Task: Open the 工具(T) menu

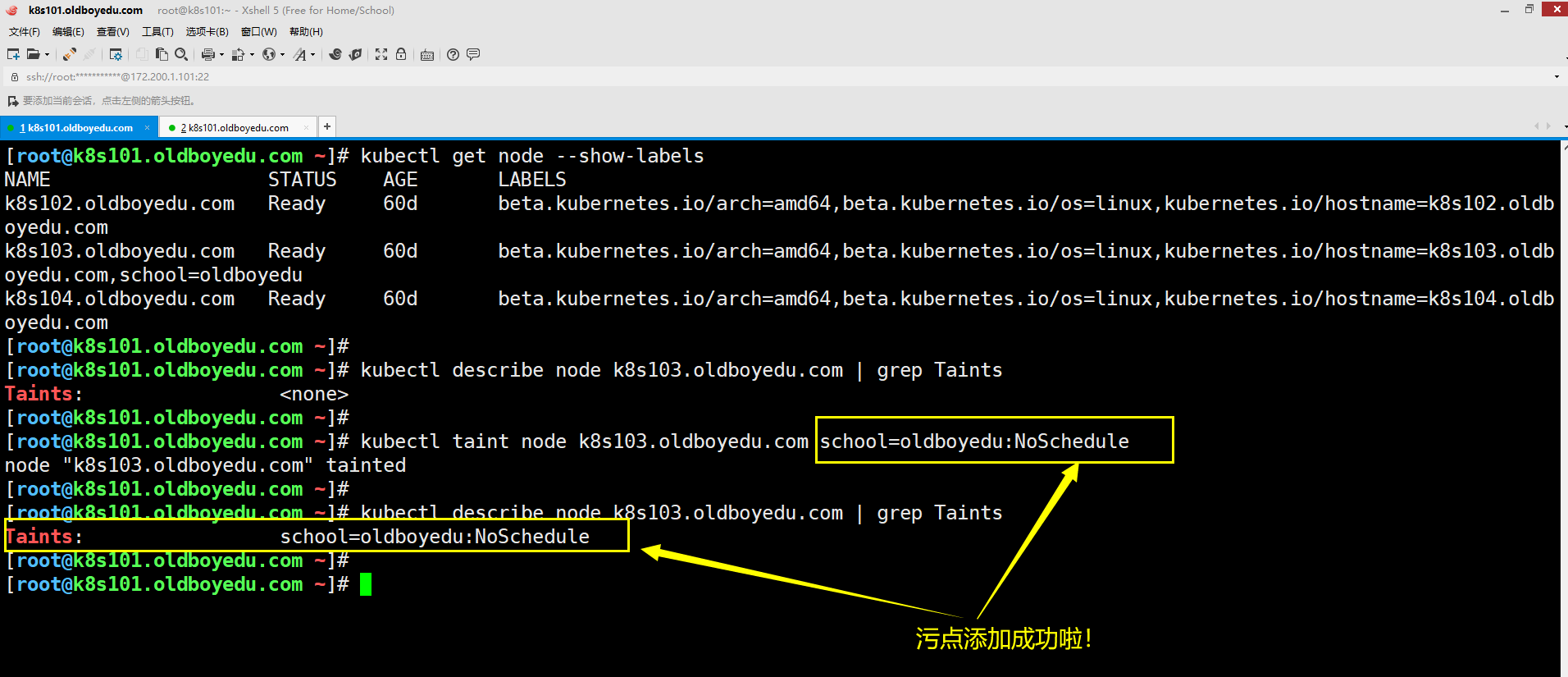Action: tap(157, 32)
